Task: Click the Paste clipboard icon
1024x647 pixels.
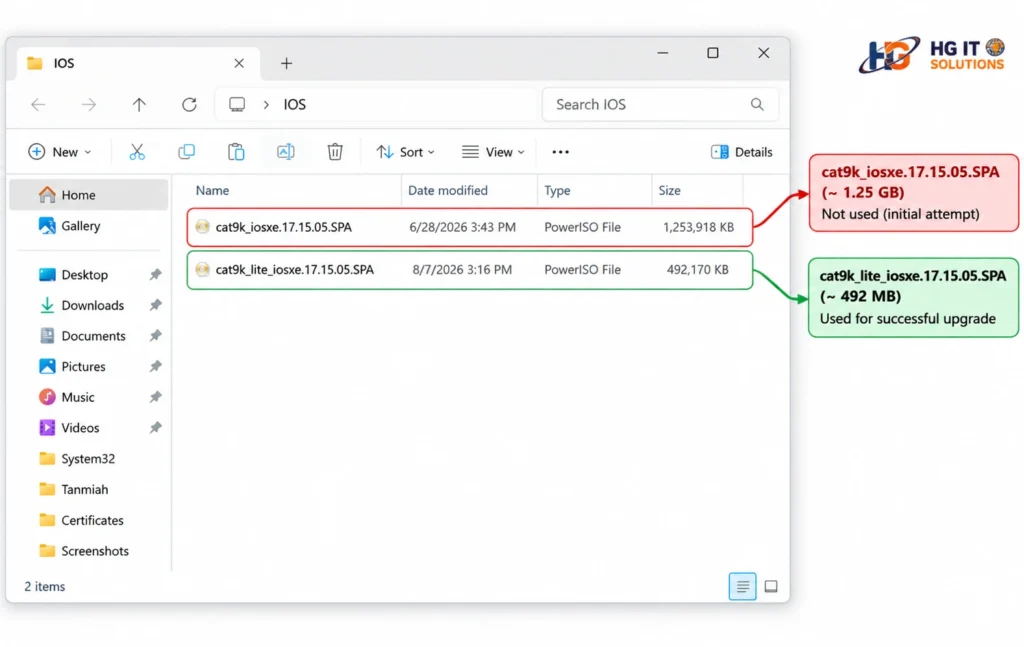Action: (x=236, y=152)
